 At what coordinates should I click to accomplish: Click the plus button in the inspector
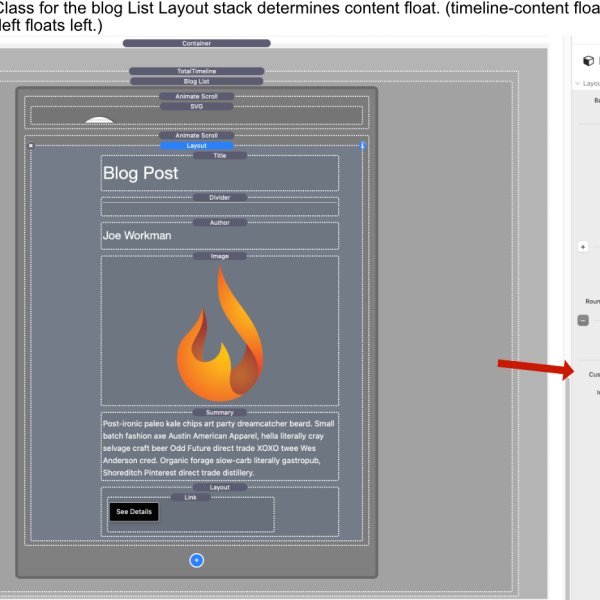point(583,246)
